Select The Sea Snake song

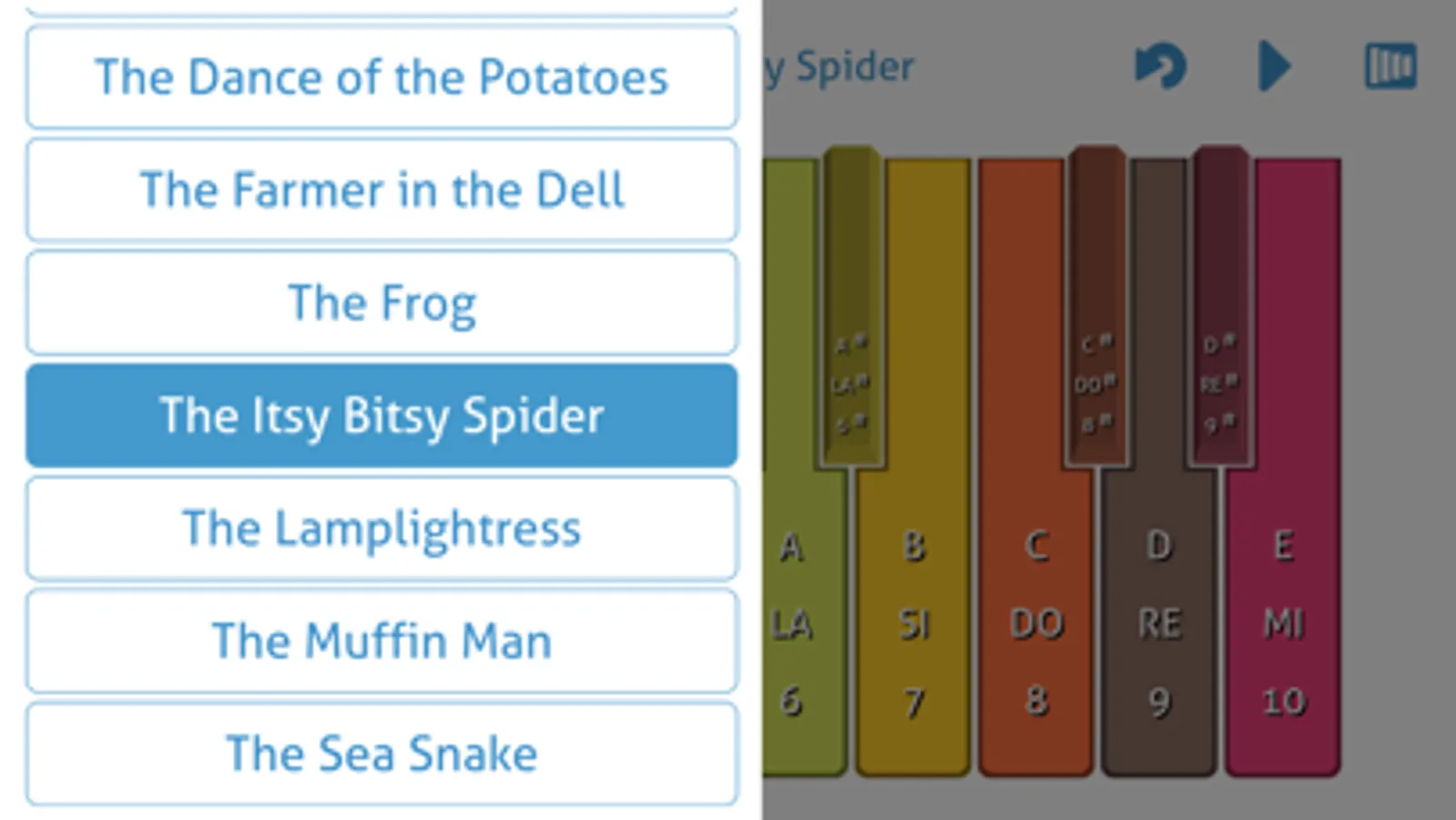[382, 753]
